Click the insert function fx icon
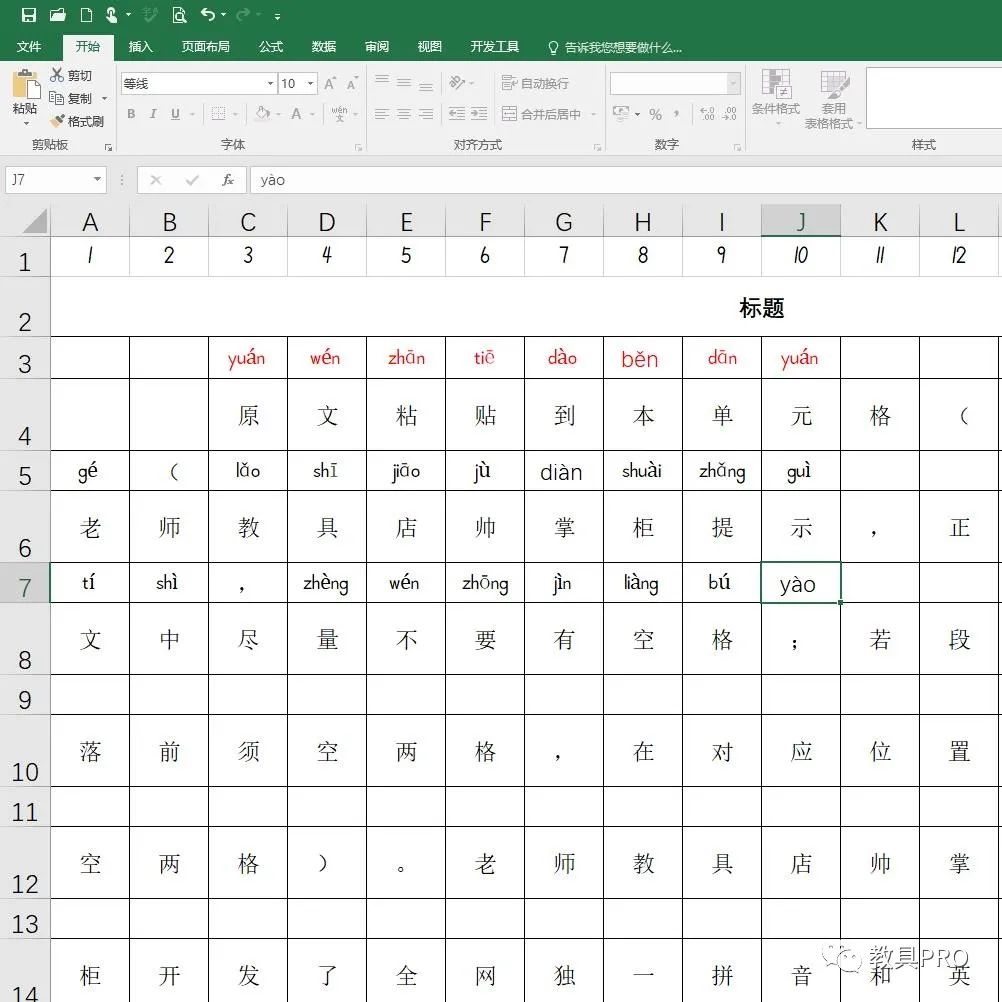Image resolution: width=1002 pixels, height=1002 pixels. (x=228, y=180)
